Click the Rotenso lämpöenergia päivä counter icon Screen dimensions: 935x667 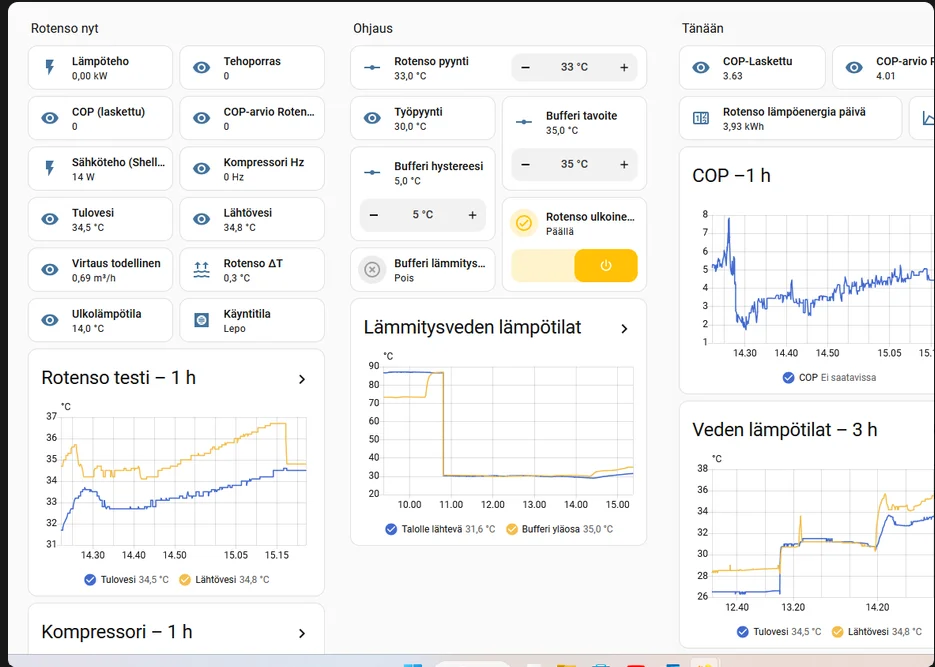pos(701,118)
